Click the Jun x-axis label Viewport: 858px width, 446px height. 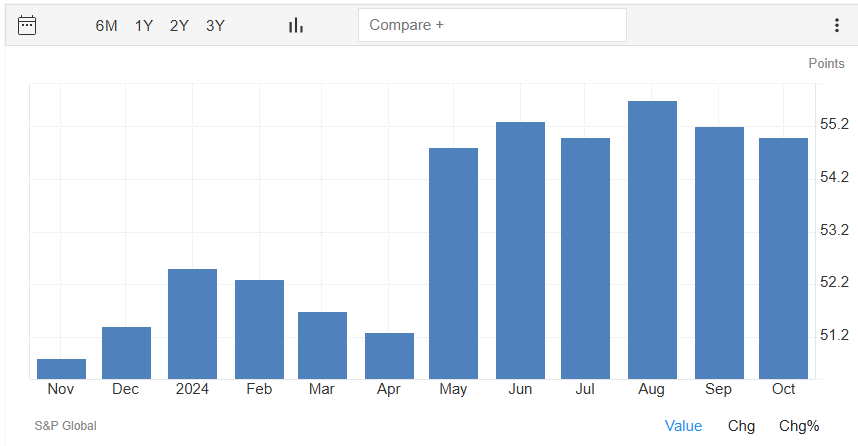tap(520, 389)
